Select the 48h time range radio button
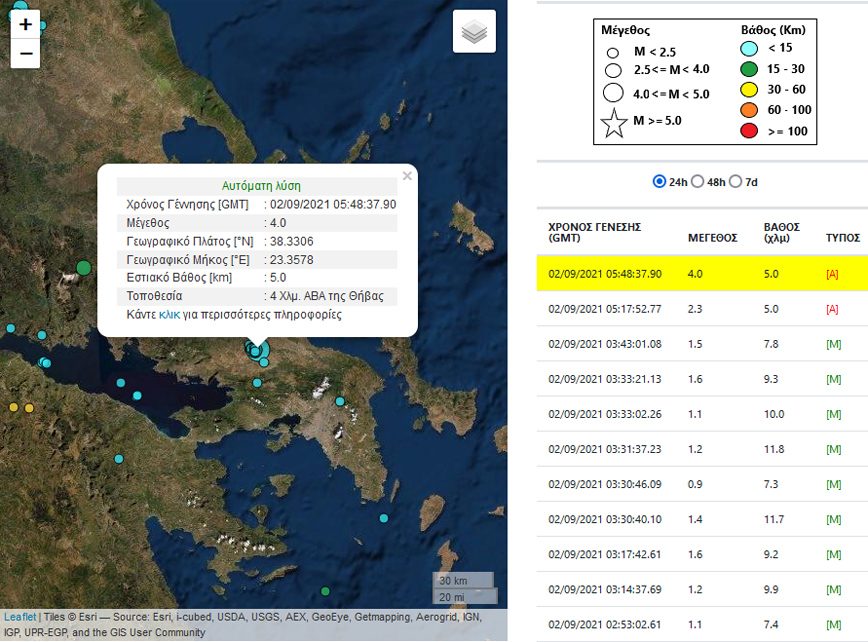 pos(698,182)
